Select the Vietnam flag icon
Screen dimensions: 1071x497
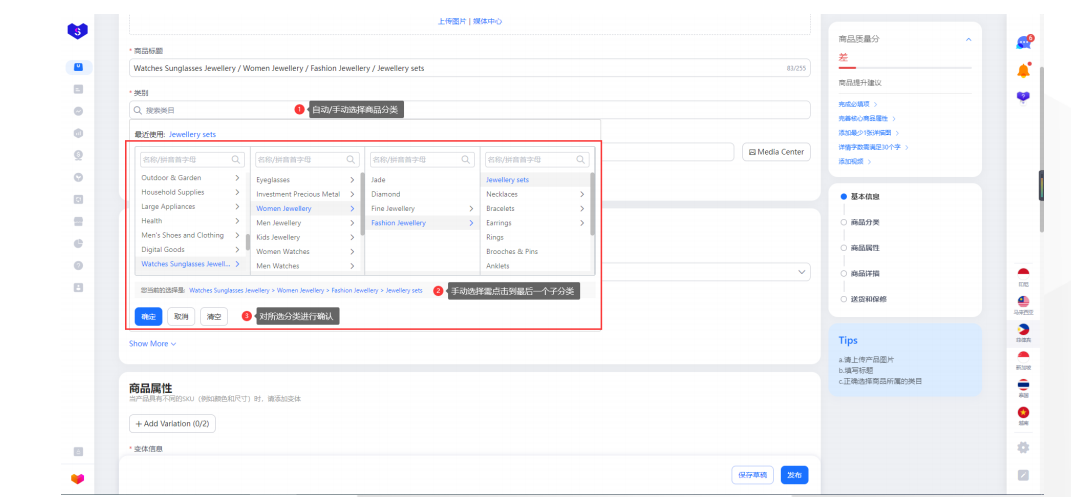(x=1023, y=412)
